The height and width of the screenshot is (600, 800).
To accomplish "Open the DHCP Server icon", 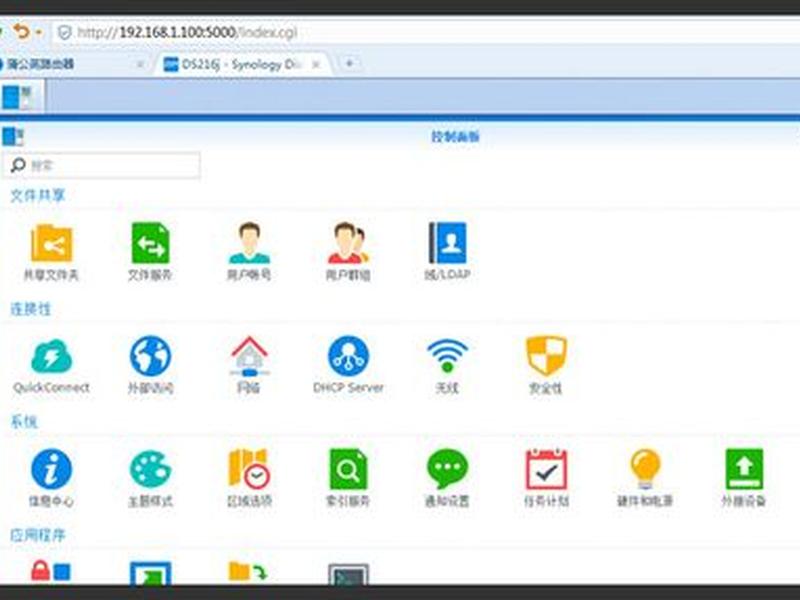I will point(348,356).
